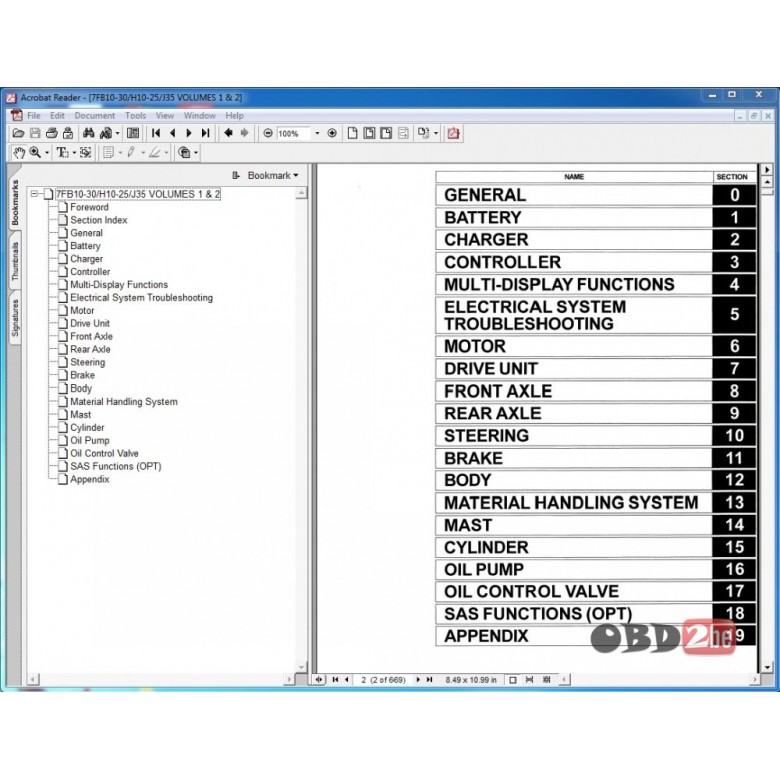This screenshot has height=780, width=780.
Task: Switch to the Thumbnails side tab
Action: (15, 261)
